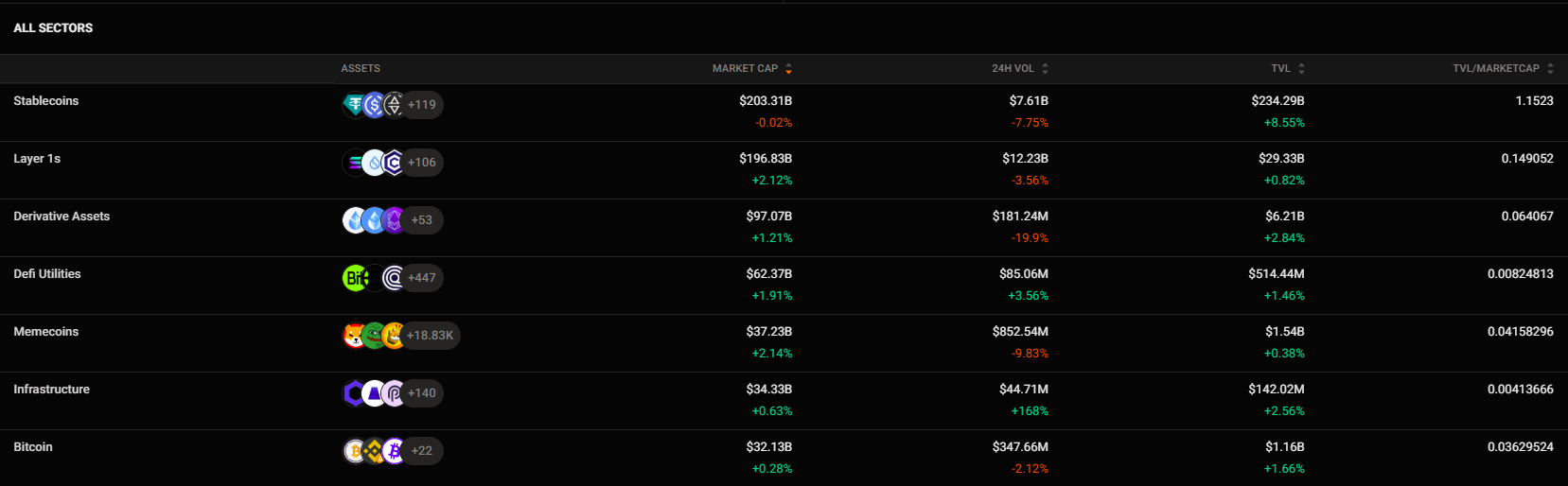Click the -19.9% volume change
The height and width of the screenshot is (486, 1568).
[x=1030, y=238]
